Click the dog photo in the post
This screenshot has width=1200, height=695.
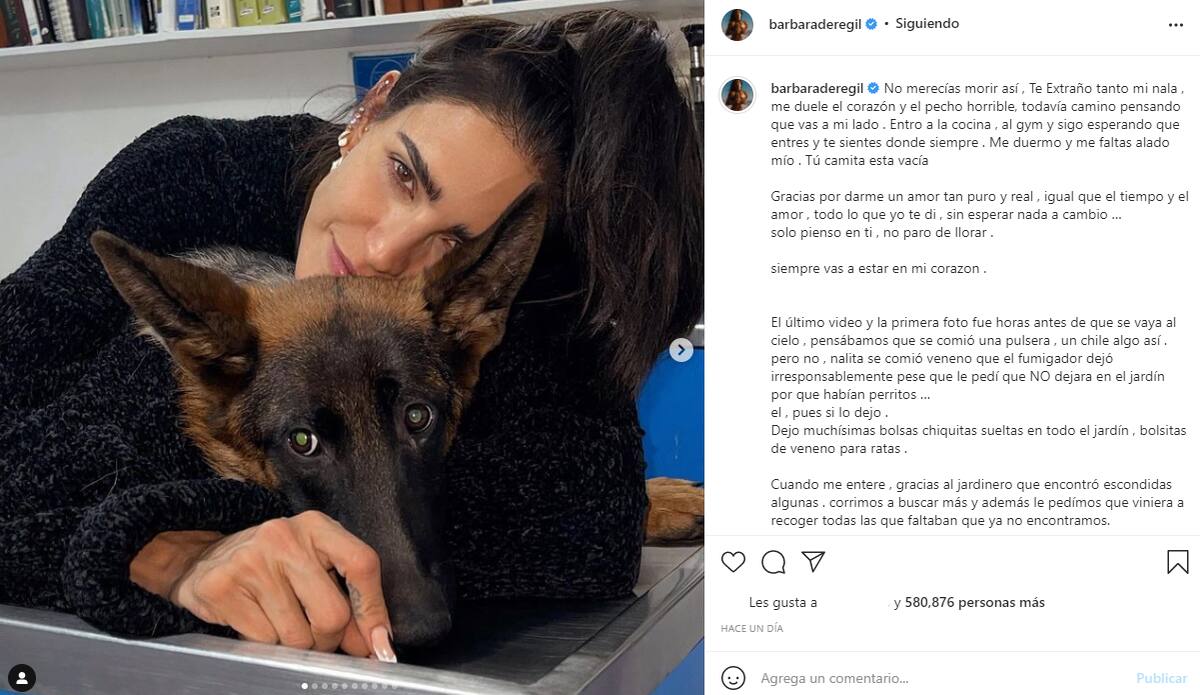pyautogui.click(x=352, y=347)
